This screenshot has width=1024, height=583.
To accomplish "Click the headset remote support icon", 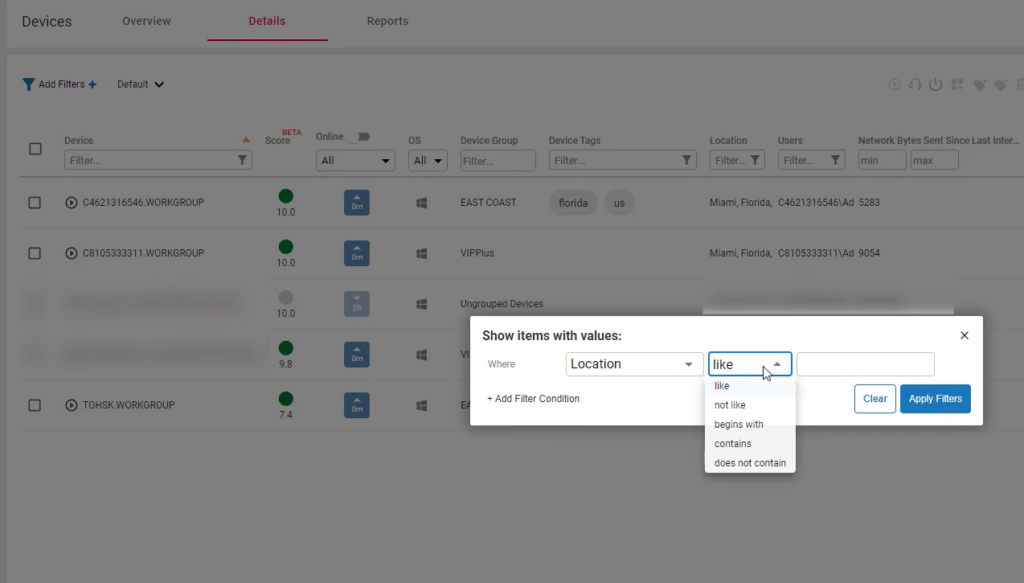I will pyautogui.click(x=915, y=85).
